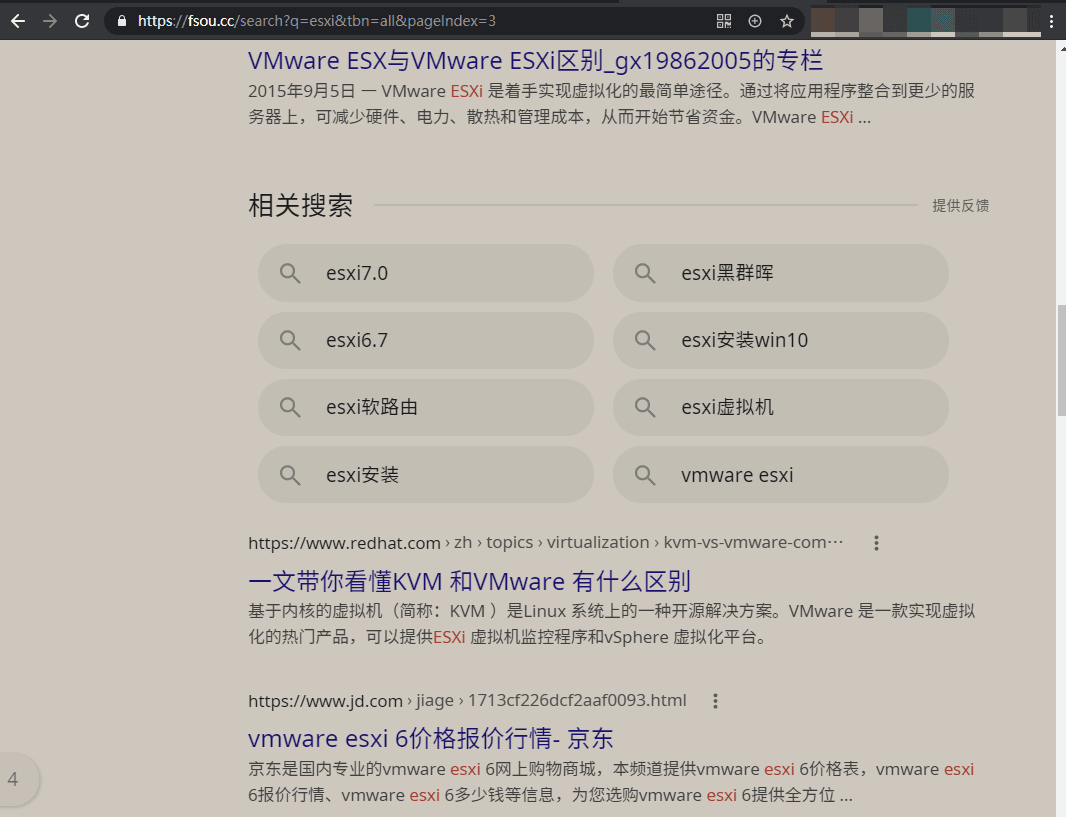Reload the current page
Screen dimensions: 1066x817
[x=82, y=20]
